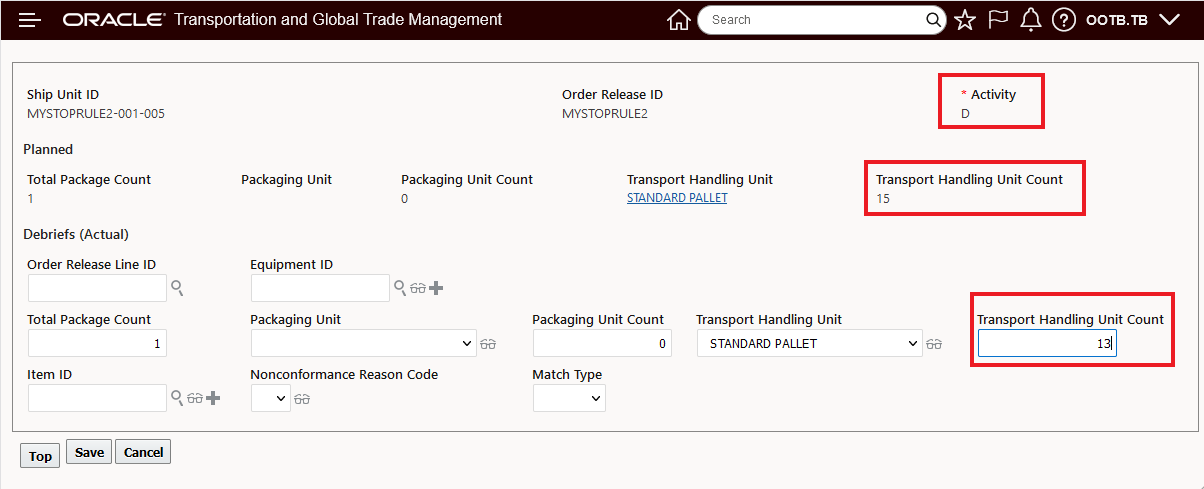Expand the Packaging Unit dropdown
The width and height of the screenshot is (1204, 489).
tap(364, 343)
